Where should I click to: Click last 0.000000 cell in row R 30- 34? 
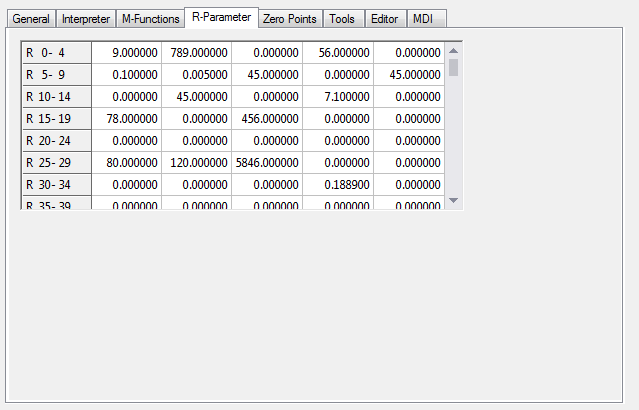tap(409, 185)
